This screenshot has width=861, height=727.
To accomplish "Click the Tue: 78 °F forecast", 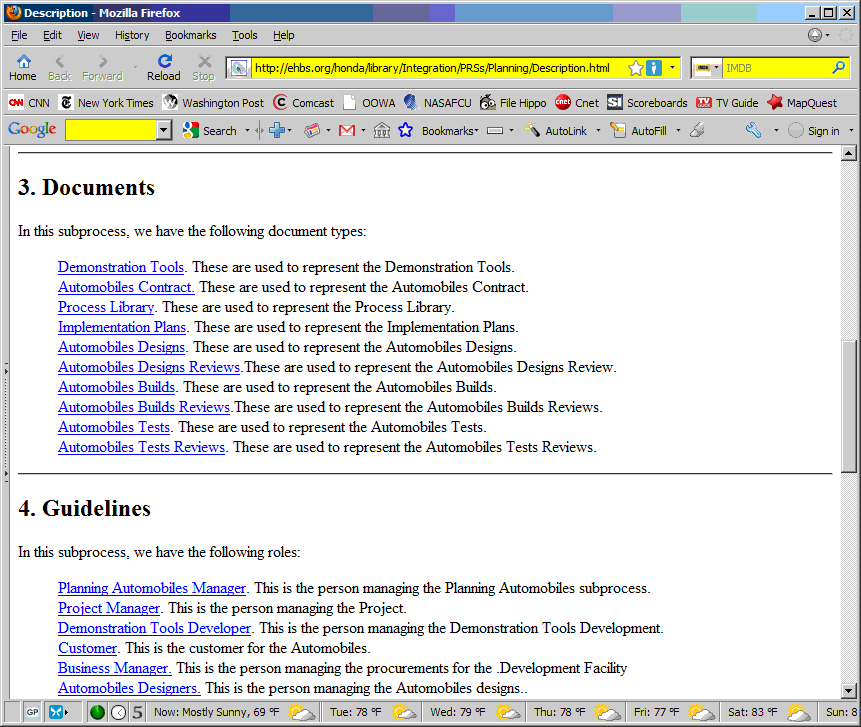I will [372, 713].
